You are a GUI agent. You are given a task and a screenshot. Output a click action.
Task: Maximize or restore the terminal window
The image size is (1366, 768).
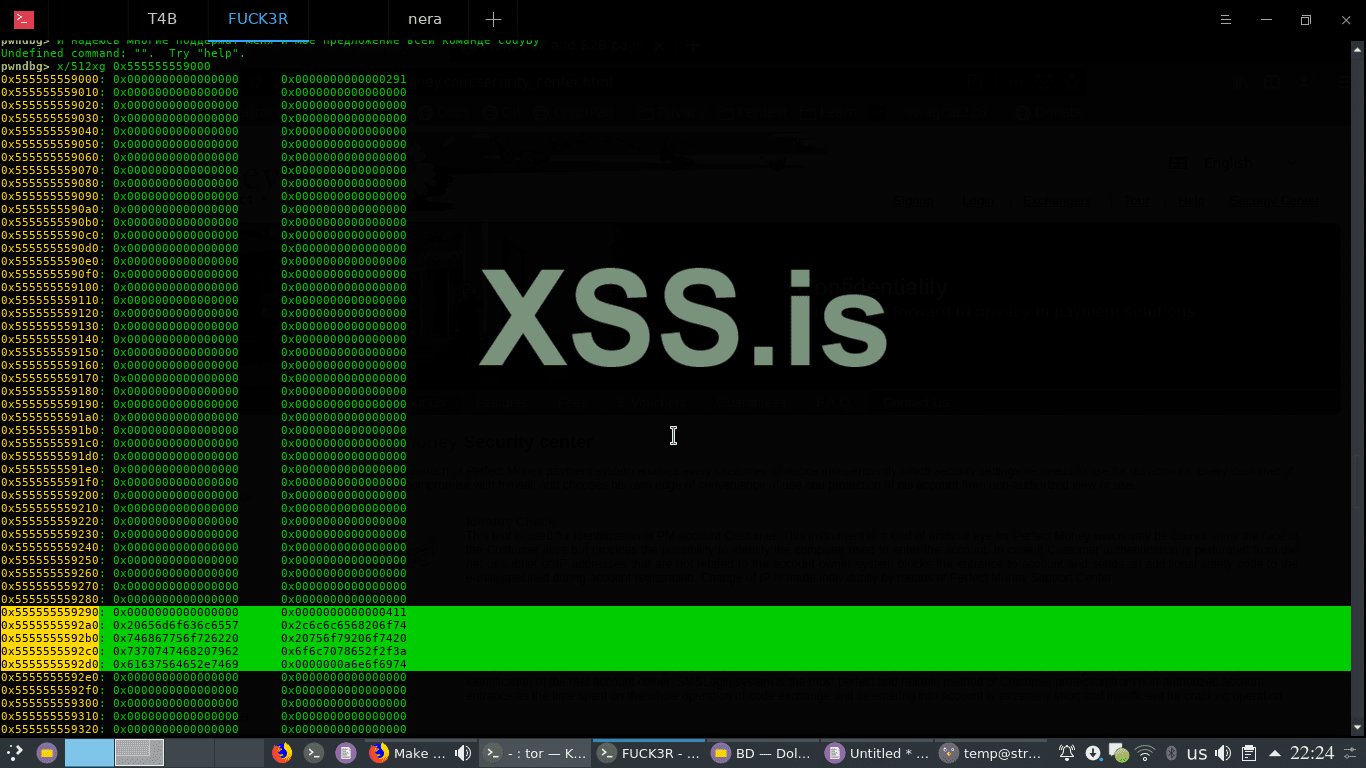(x=1306, y=19)
